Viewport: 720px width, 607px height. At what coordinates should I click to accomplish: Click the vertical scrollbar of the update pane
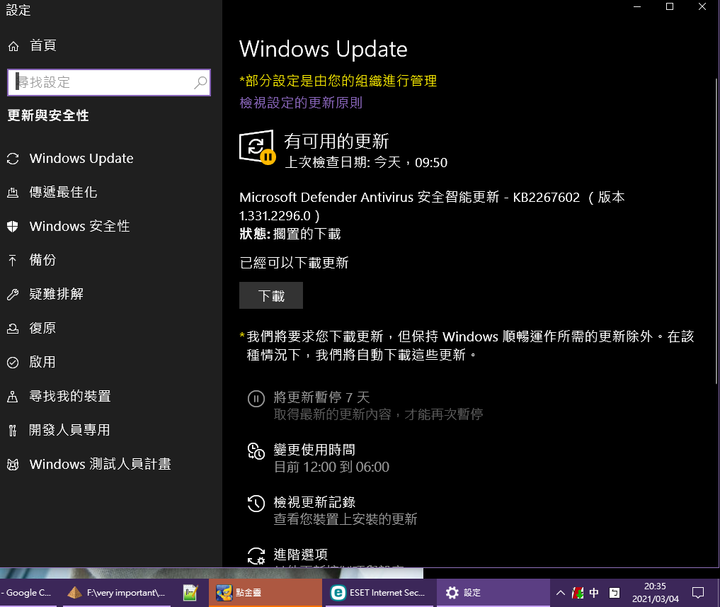pyautogui.click(x=717, y=231)
